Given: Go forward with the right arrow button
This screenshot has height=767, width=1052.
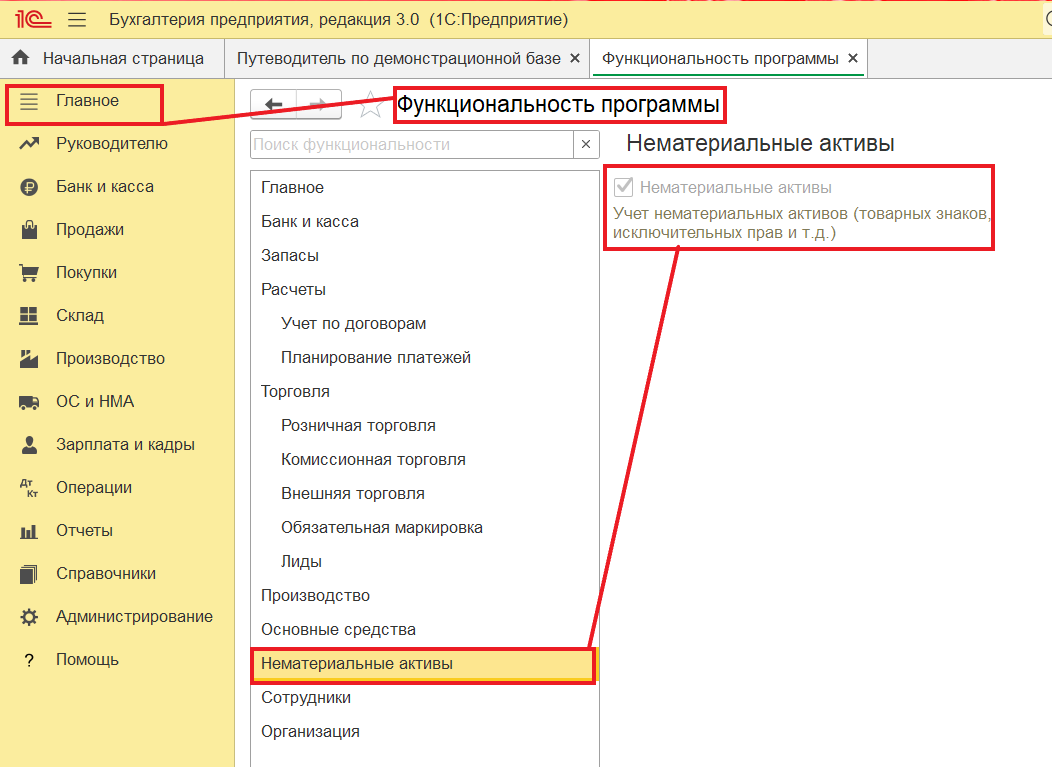Looking at the screenshot, I should pos(319,105).
